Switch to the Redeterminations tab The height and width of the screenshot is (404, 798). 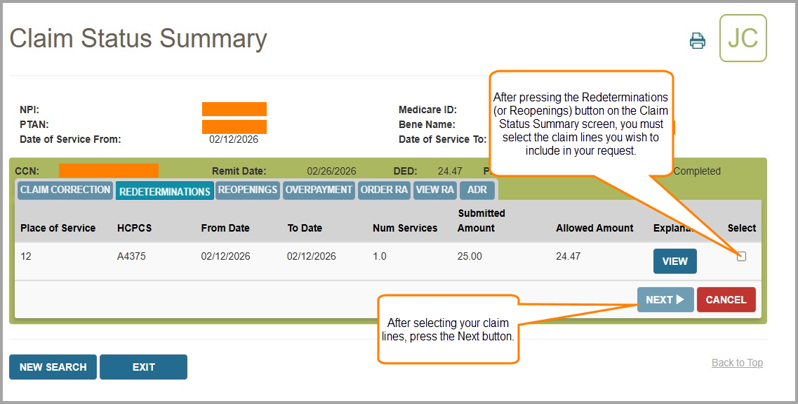tap(165, 191)
